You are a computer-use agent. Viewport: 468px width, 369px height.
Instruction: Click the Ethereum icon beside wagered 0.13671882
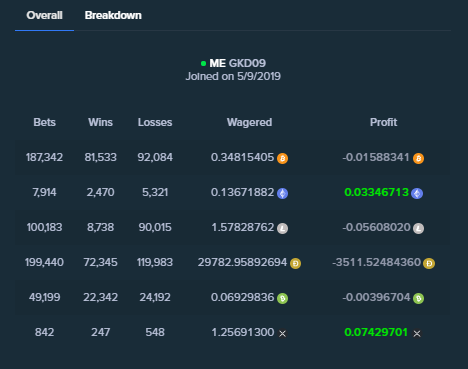coord(282,193)
